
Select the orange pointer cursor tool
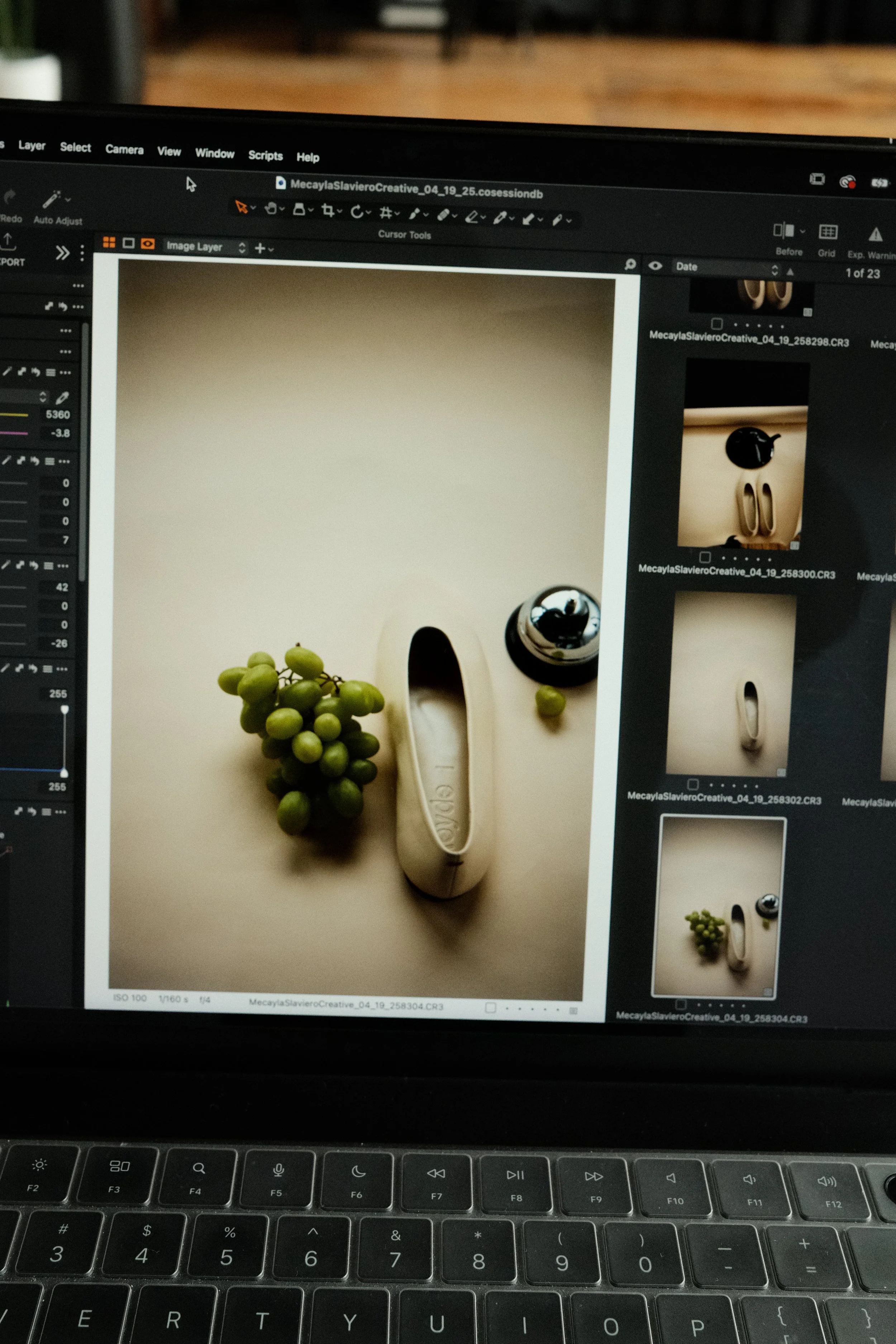click(x=241, y=207)
